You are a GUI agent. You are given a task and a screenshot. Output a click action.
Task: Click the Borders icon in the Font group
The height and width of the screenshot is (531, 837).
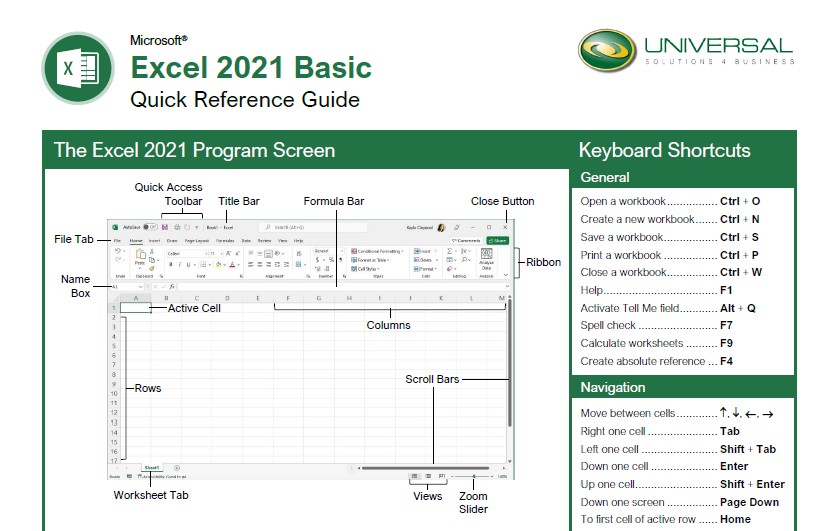[203, 265]
